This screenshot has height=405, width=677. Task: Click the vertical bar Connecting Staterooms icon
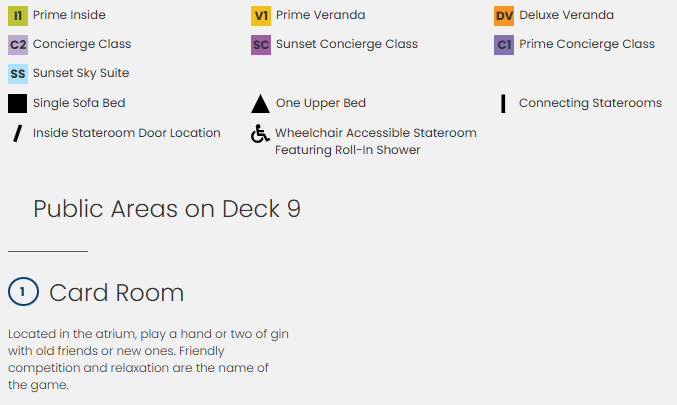503,103
